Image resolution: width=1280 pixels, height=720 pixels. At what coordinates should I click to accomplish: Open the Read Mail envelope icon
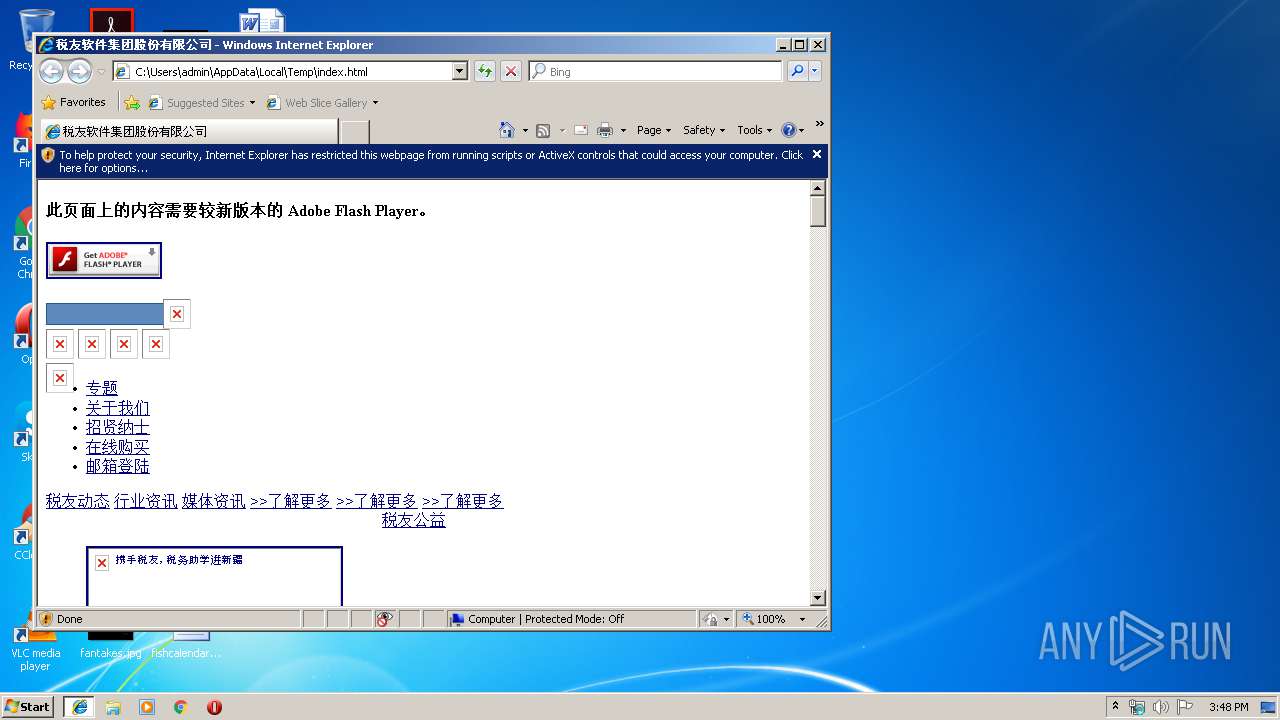pos(580,130)
